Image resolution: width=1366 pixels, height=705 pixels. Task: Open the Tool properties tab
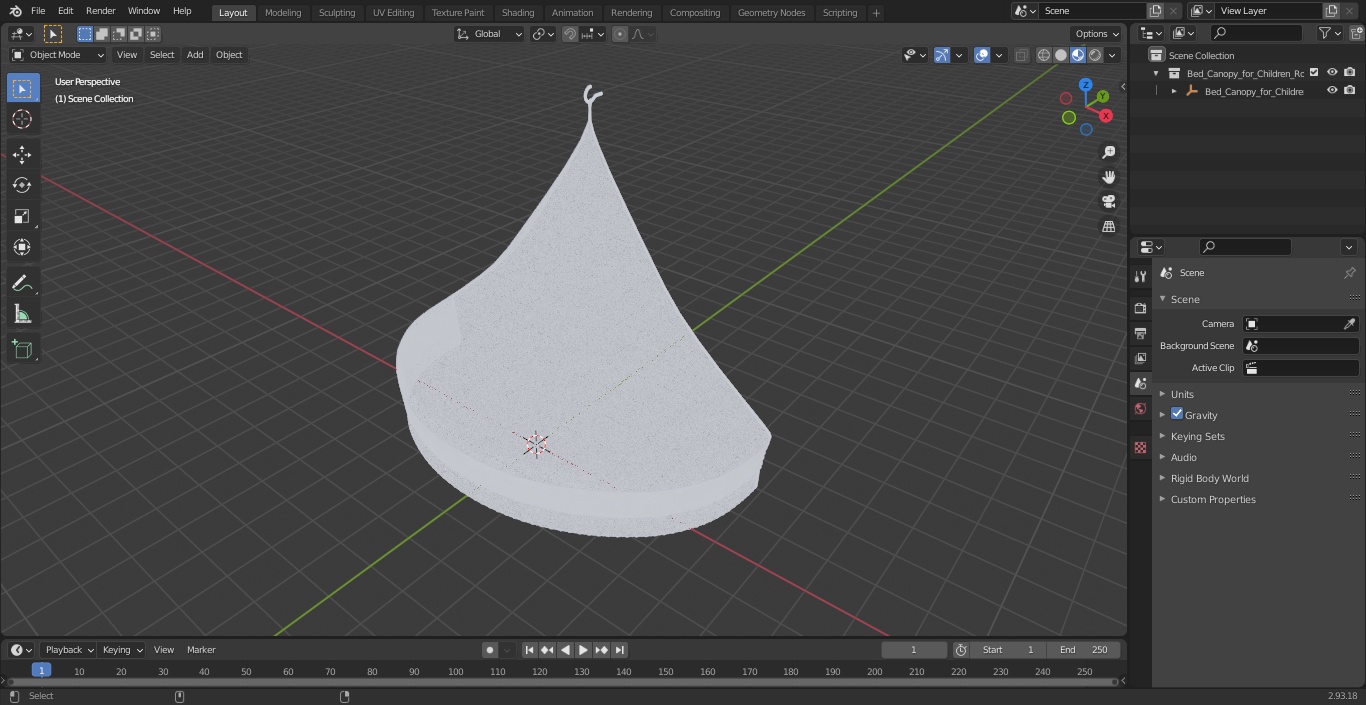[x=1140, y=276]
